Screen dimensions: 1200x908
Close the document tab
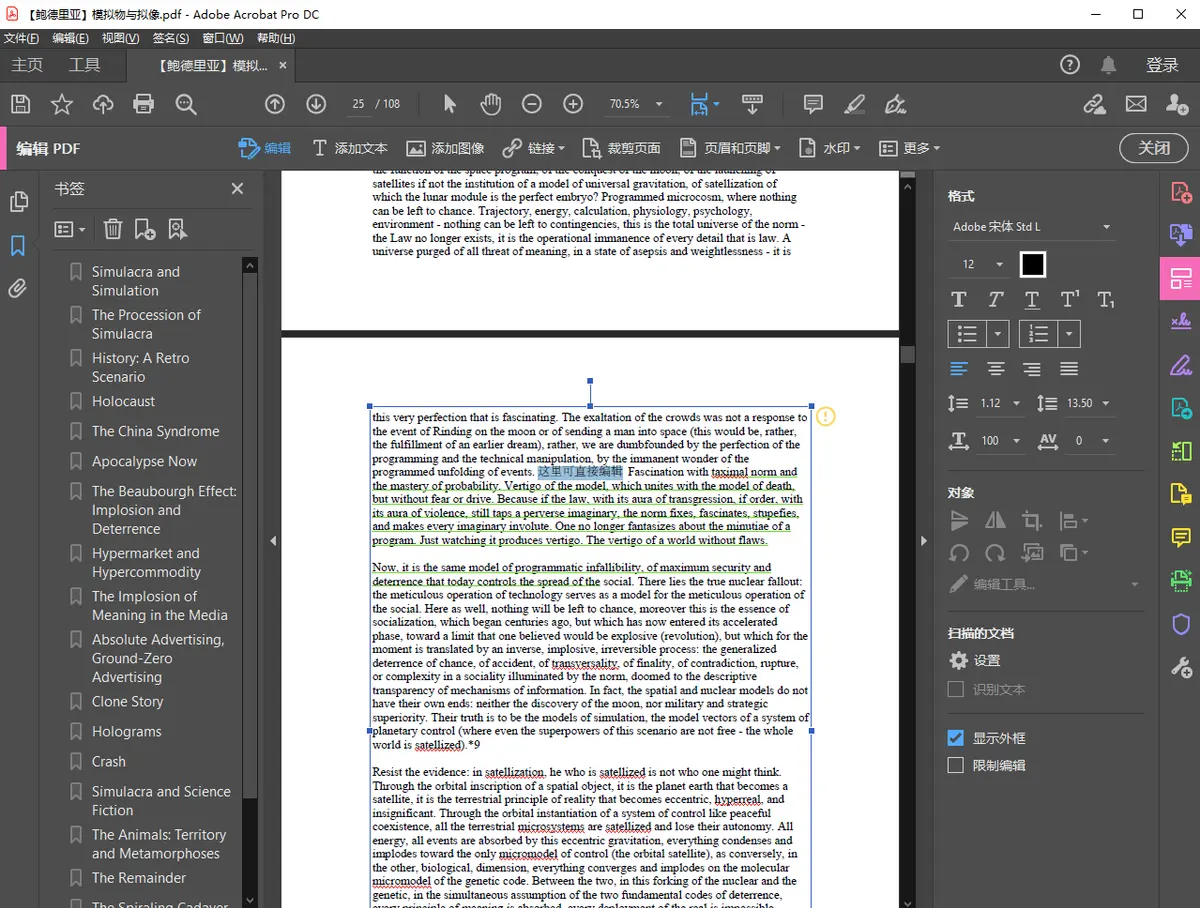click(x=283, y=65)
